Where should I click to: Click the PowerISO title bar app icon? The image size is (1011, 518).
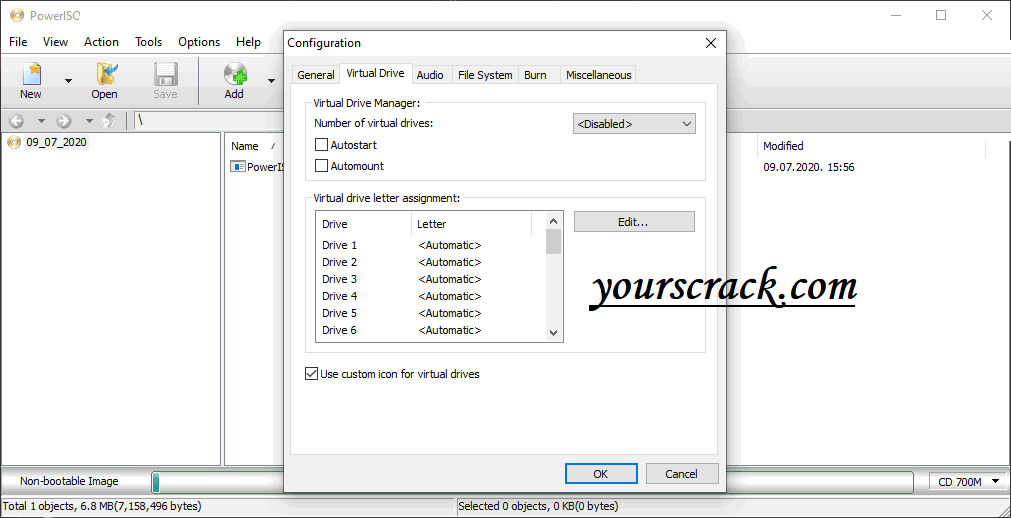[16, 15]
